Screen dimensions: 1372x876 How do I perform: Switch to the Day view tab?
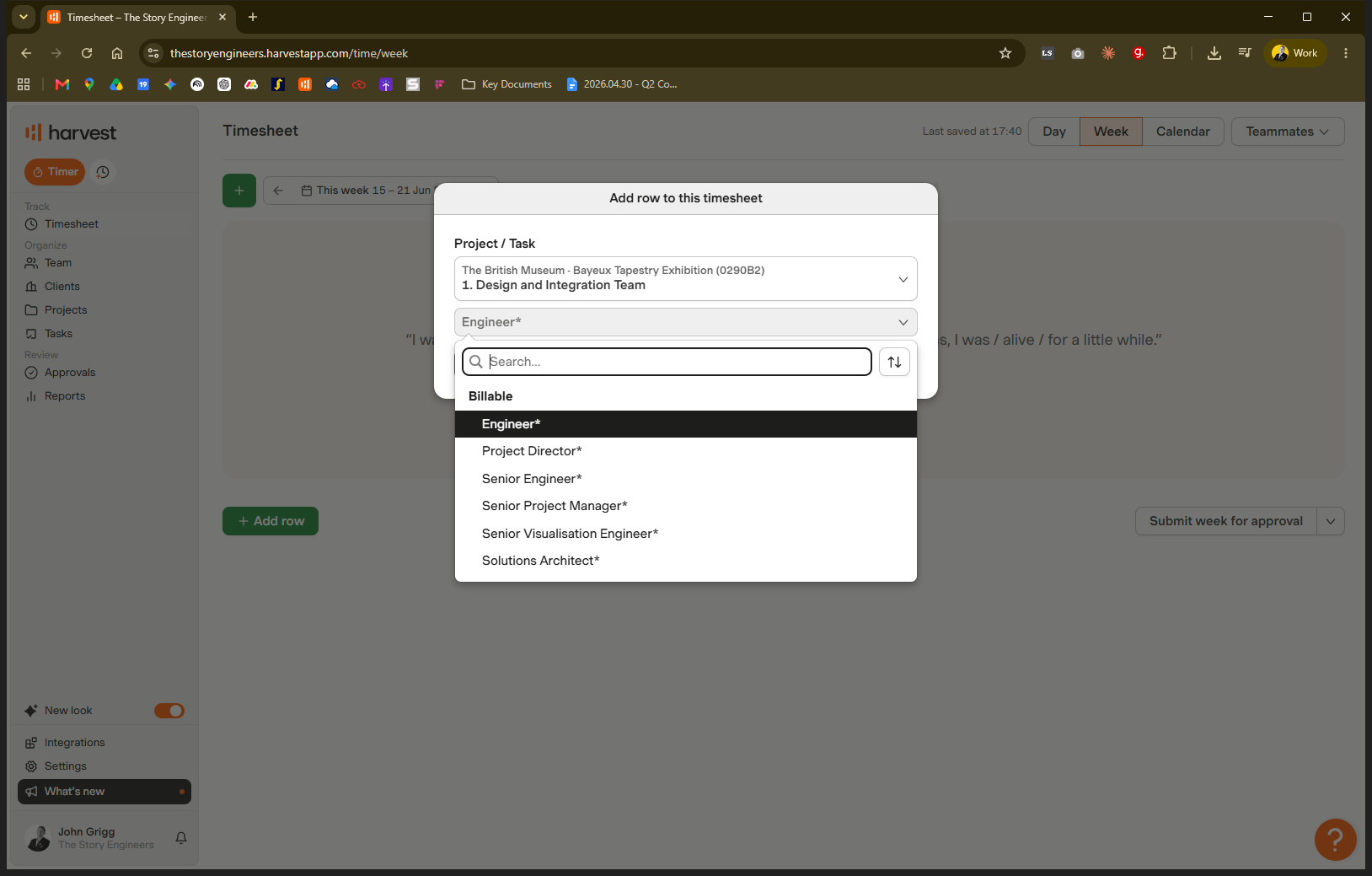(x=1054, y=132)
